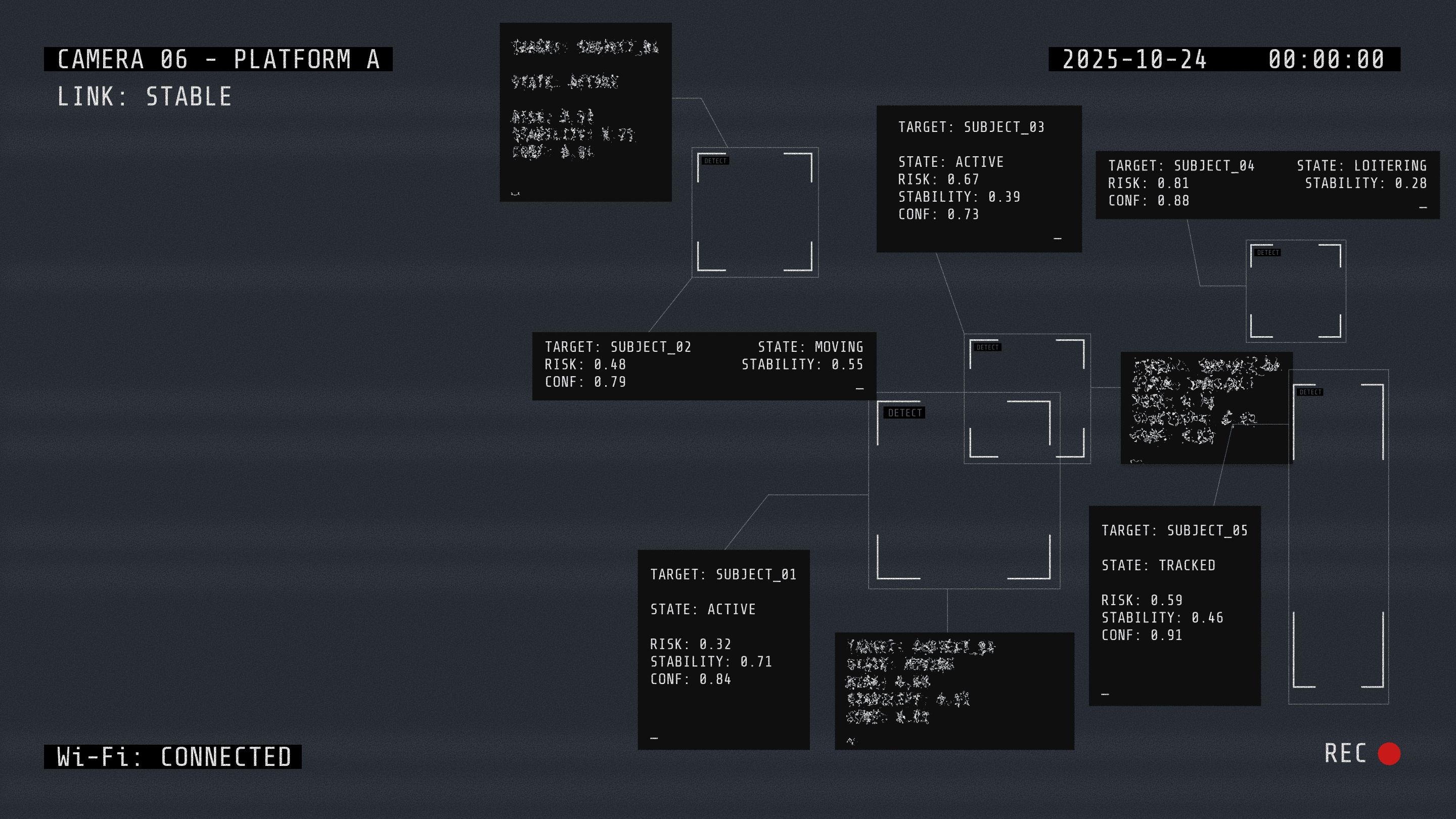Screen dimensions: 1456x819
Task: Click the DETECT tag on SUBJECT_03's linked box
Action: pyautogui.click(x=987, y=347)
